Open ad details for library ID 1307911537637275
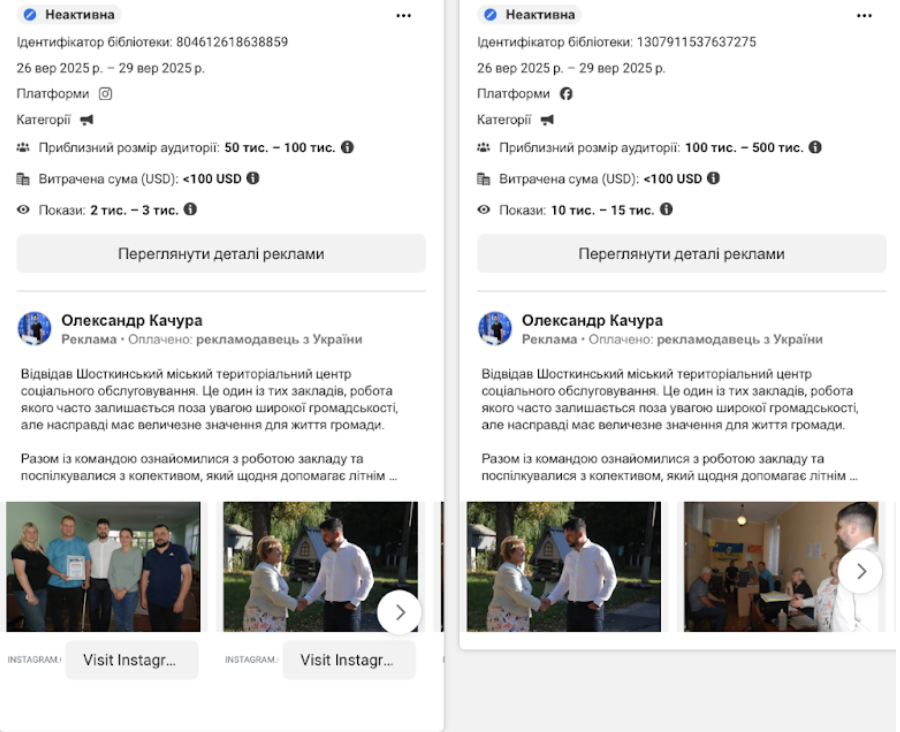 (x=681, y=254)
